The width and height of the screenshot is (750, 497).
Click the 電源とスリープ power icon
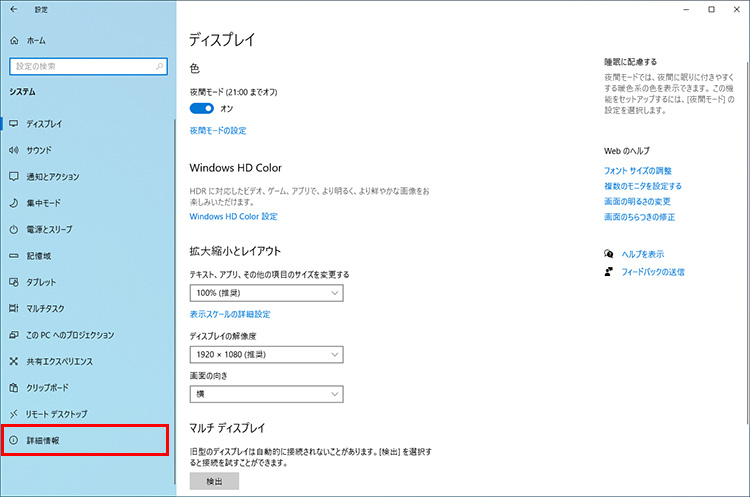[x=14, y=229]
